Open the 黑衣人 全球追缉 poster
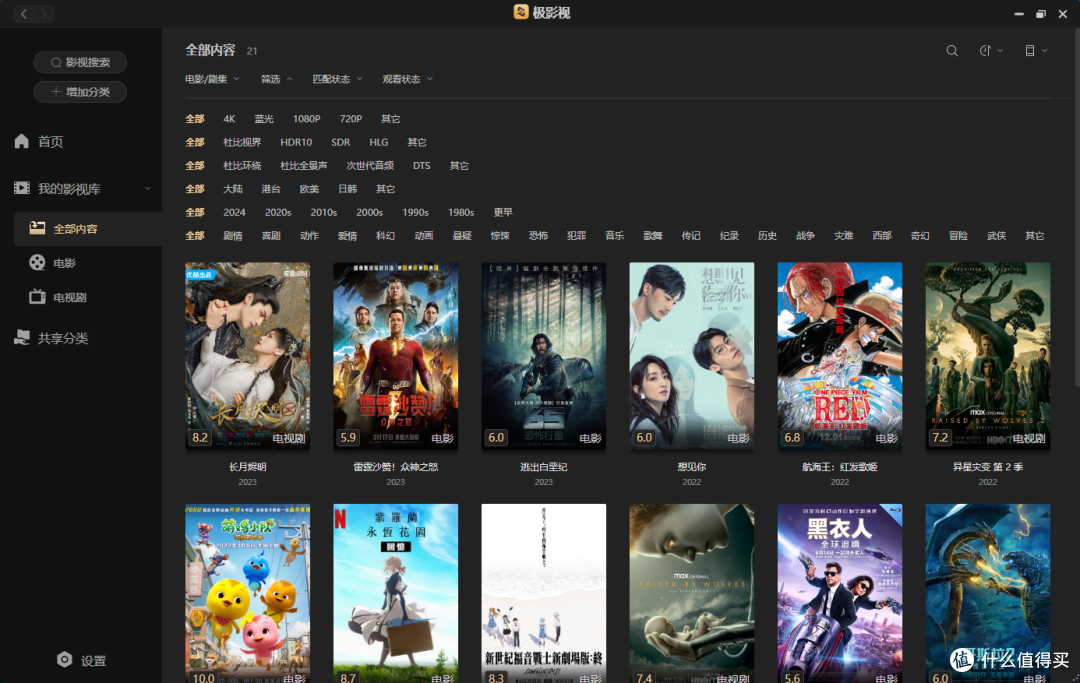1080x683 pixels. tap(840, 593)
